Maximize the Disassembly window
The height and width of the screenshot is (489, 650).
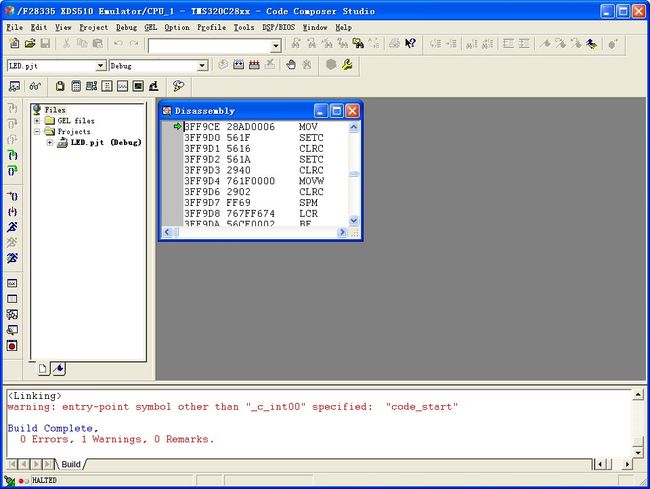pyautogui.click(x=337, y=111)
